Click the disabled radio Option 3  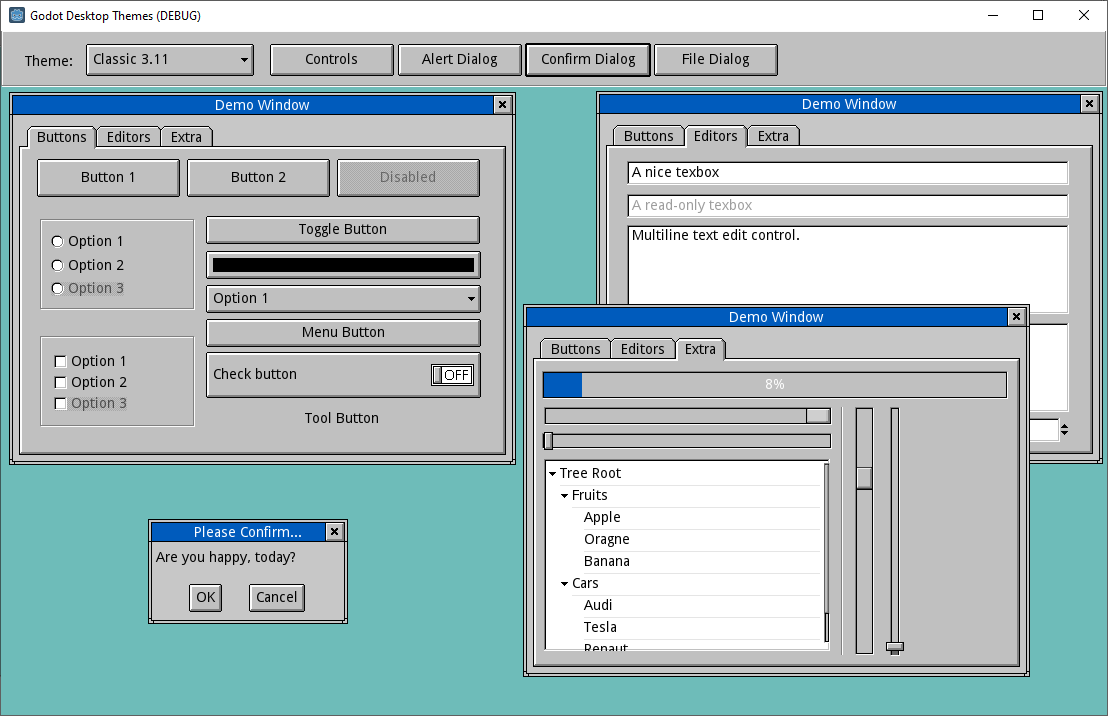pyautogui.click(x=88, y=288)
